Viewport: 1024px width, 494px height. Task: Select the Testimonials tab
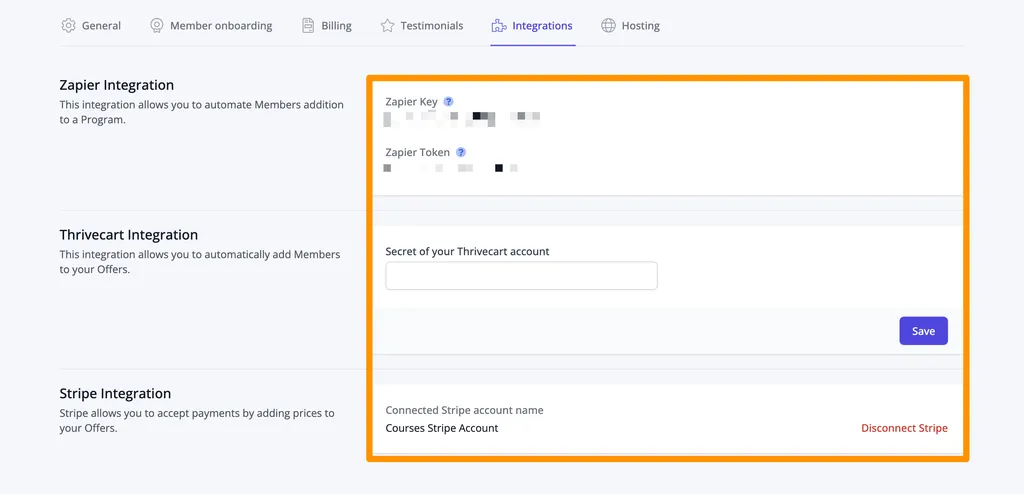[422, 25]
